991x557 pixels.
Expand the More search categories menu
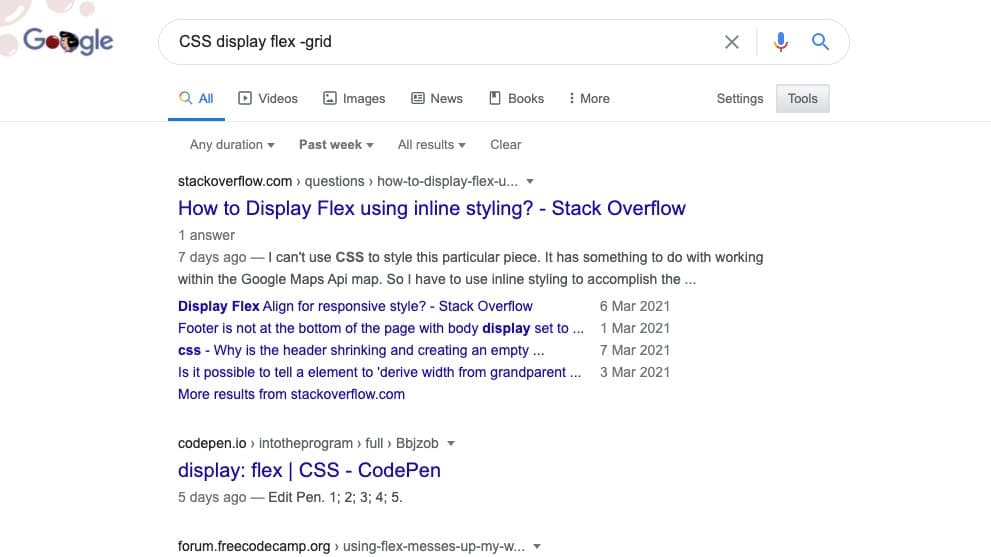click(x=588, y=98)
